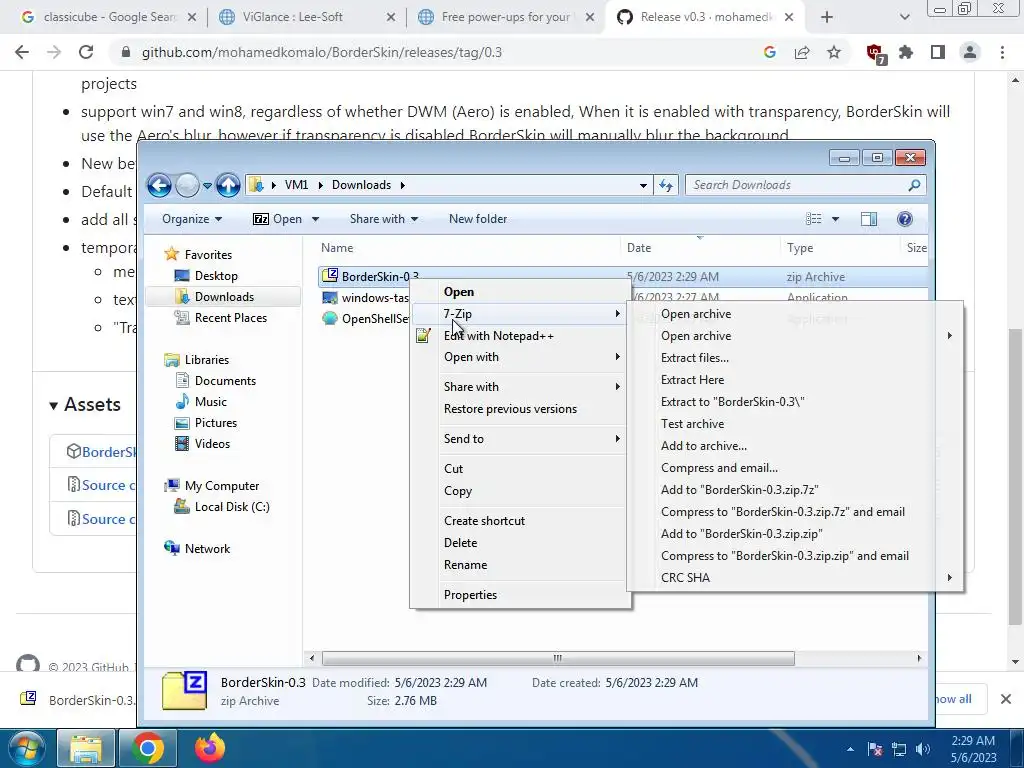Select Extract files... option

pos(695,358)
